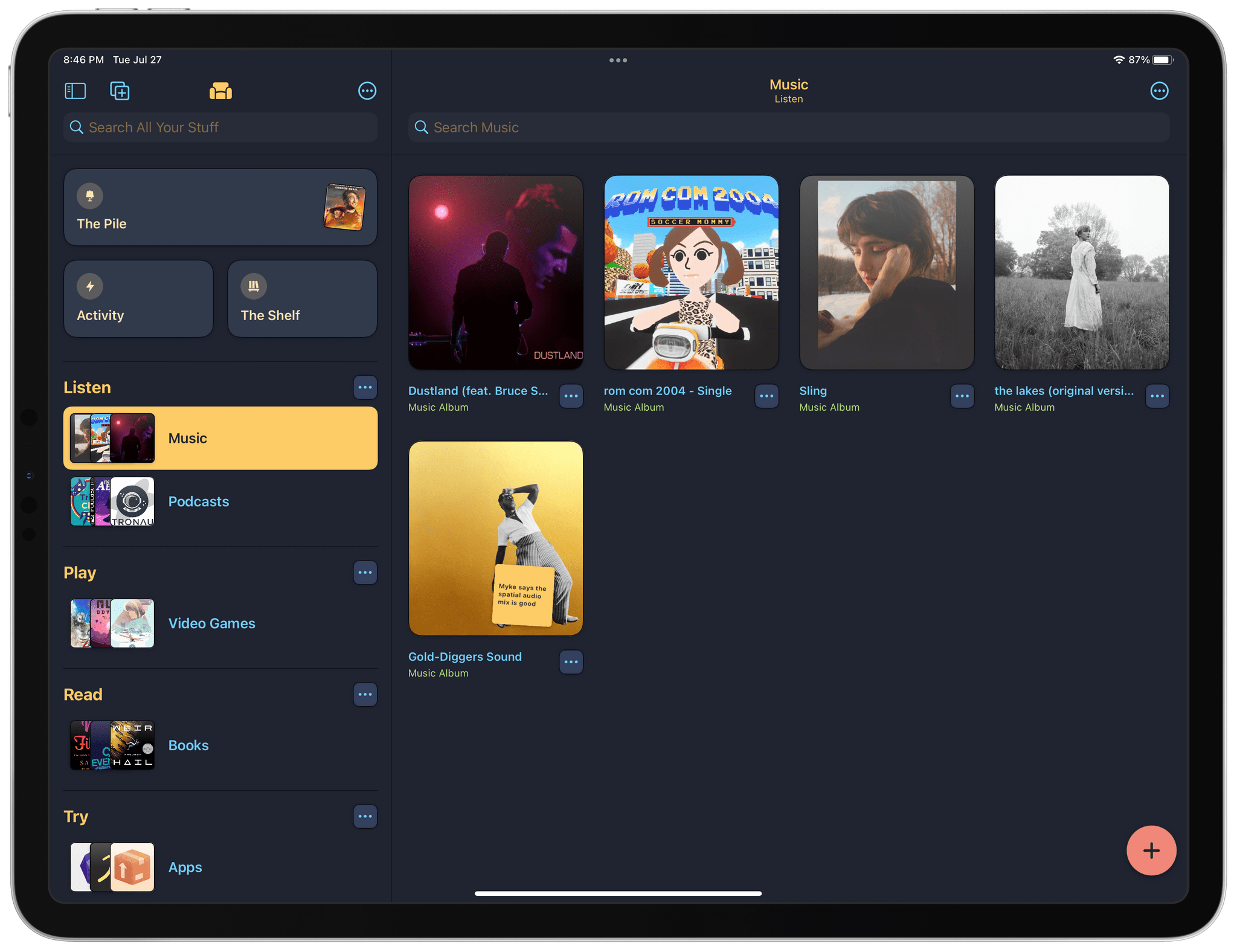The width and height of the screenshot is (1237, 952).
Task: Open the Dustland album cover
Action: (x=496, y=272)
